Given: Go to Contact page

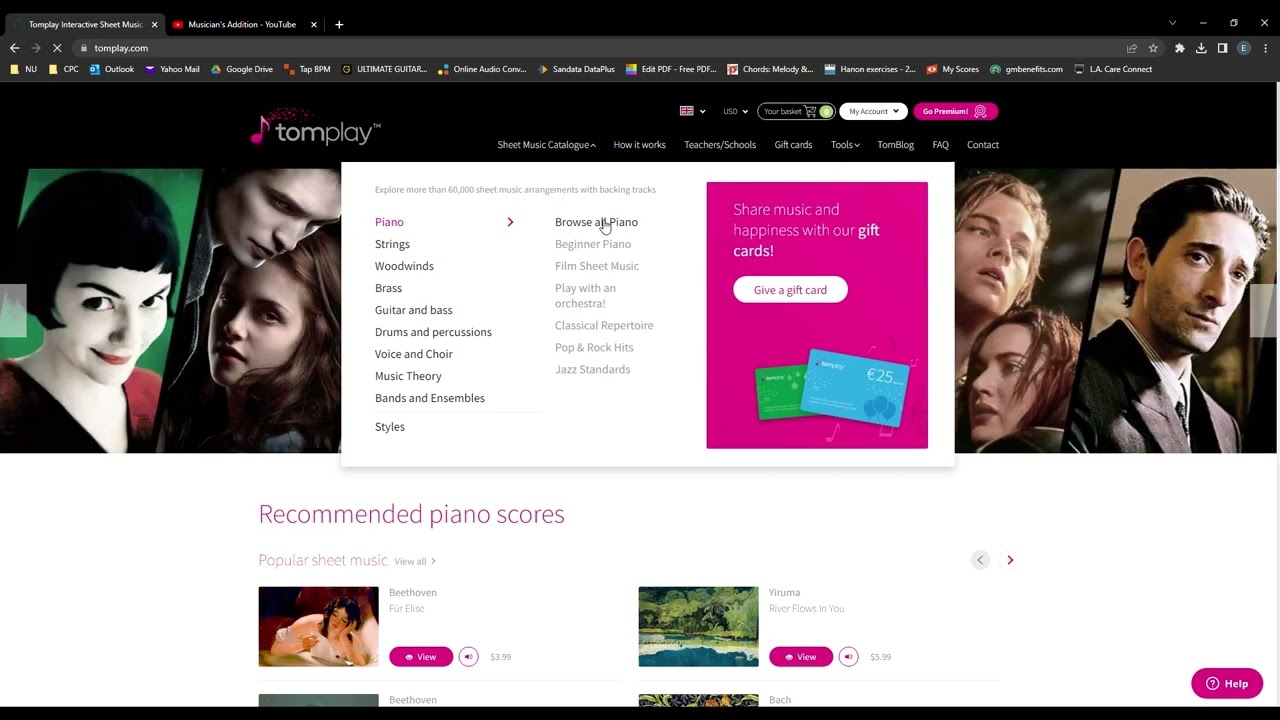Looking at the screenshot, I should click(x=982, y=145).
